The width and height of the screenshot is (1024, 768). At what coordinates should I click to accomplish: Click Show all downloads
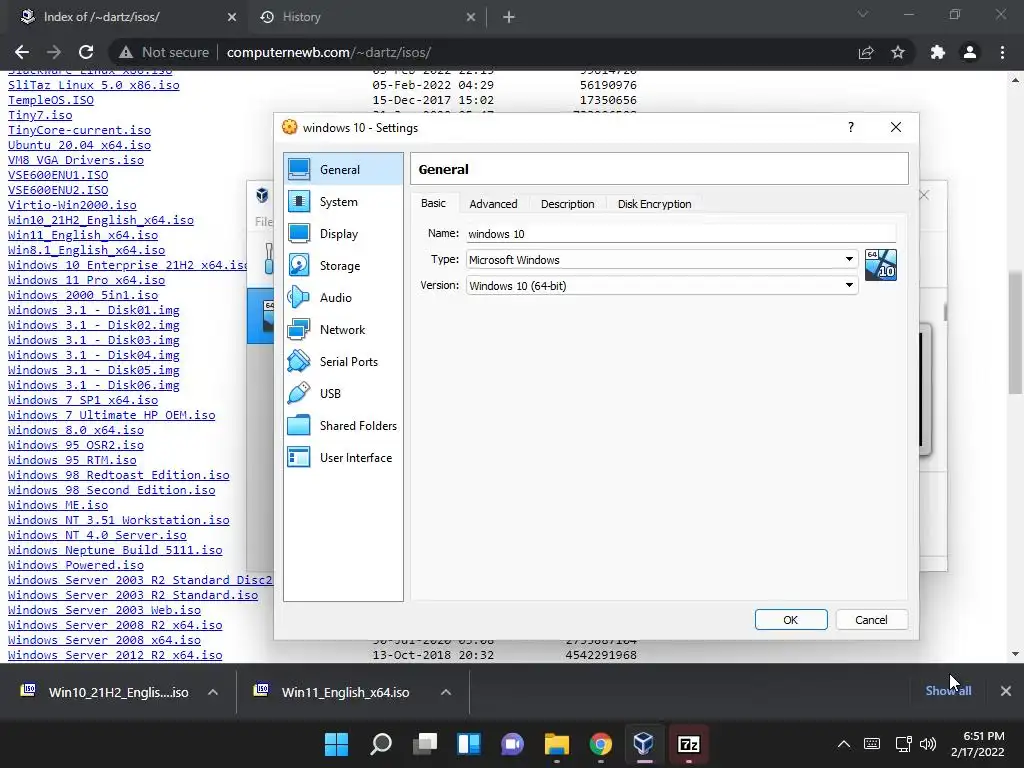[948, 691]
